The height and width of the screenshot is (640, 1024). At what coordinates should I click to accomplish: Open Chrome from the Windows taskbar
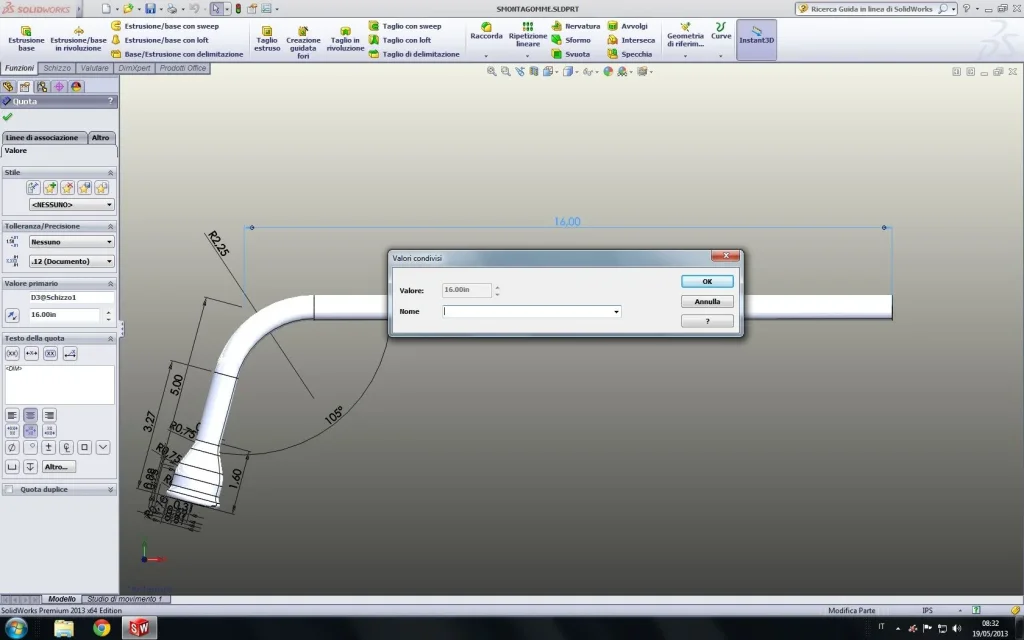101,628
